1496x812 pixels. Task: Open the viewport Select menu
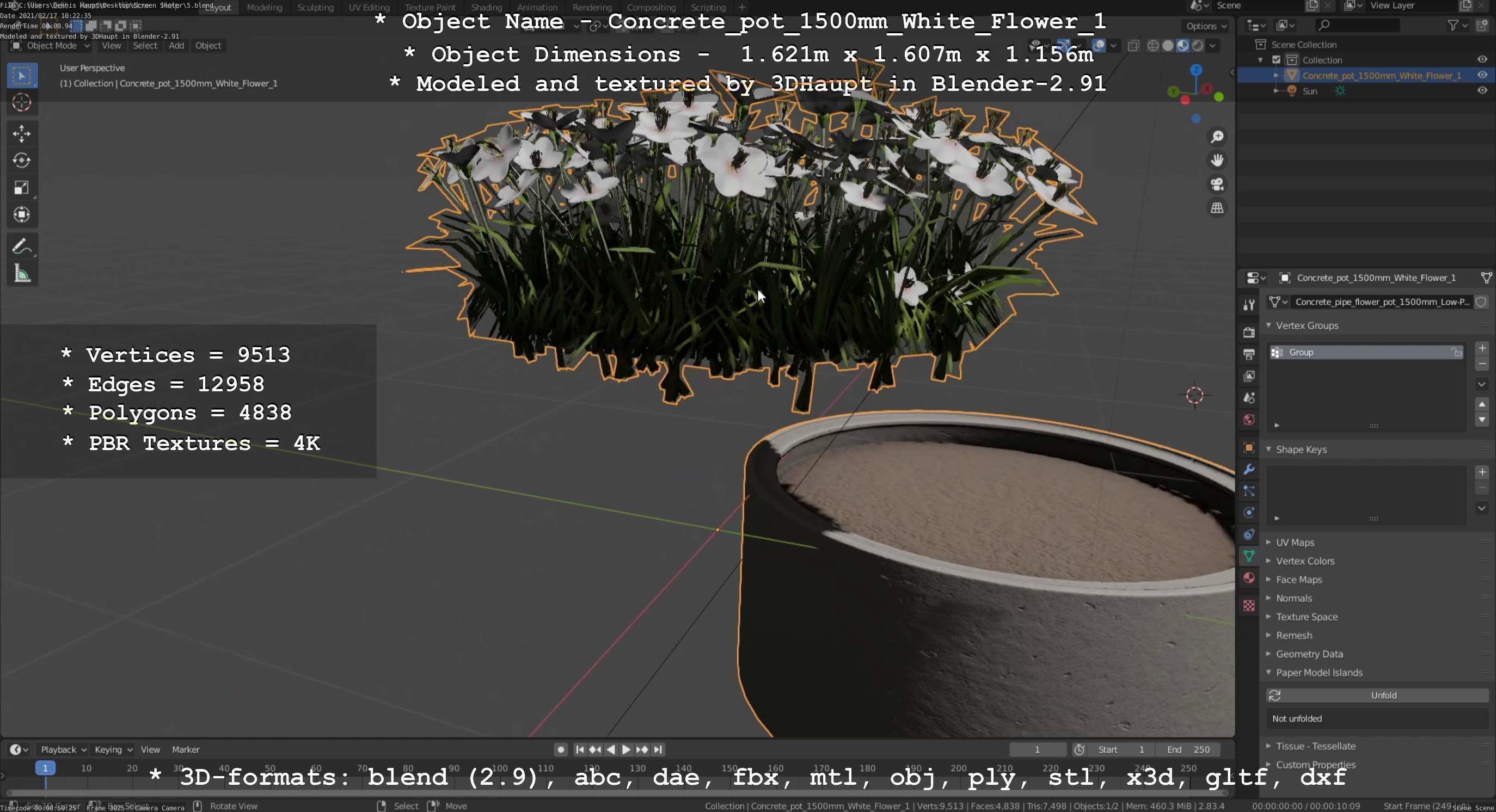(145, 46)
